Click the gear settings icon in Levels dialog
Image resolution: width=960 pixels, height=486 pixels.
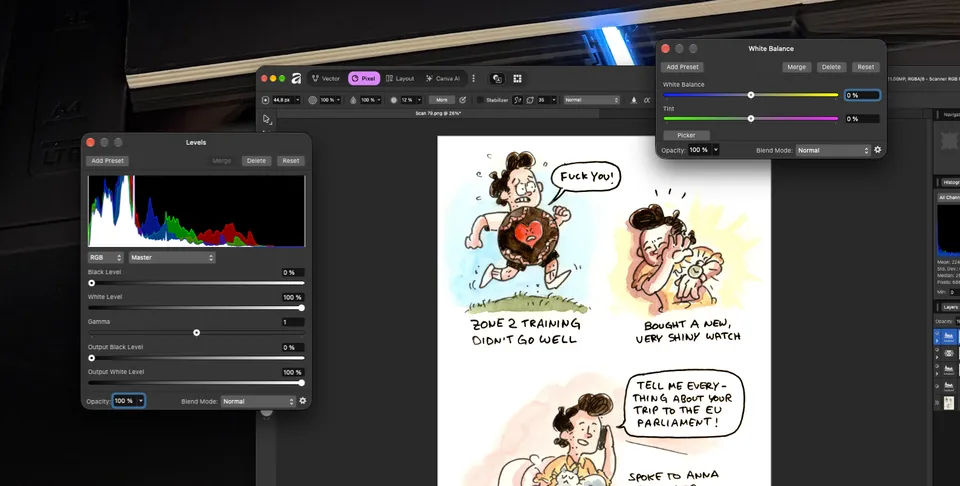pyautogui.click(x=302, y=401)
